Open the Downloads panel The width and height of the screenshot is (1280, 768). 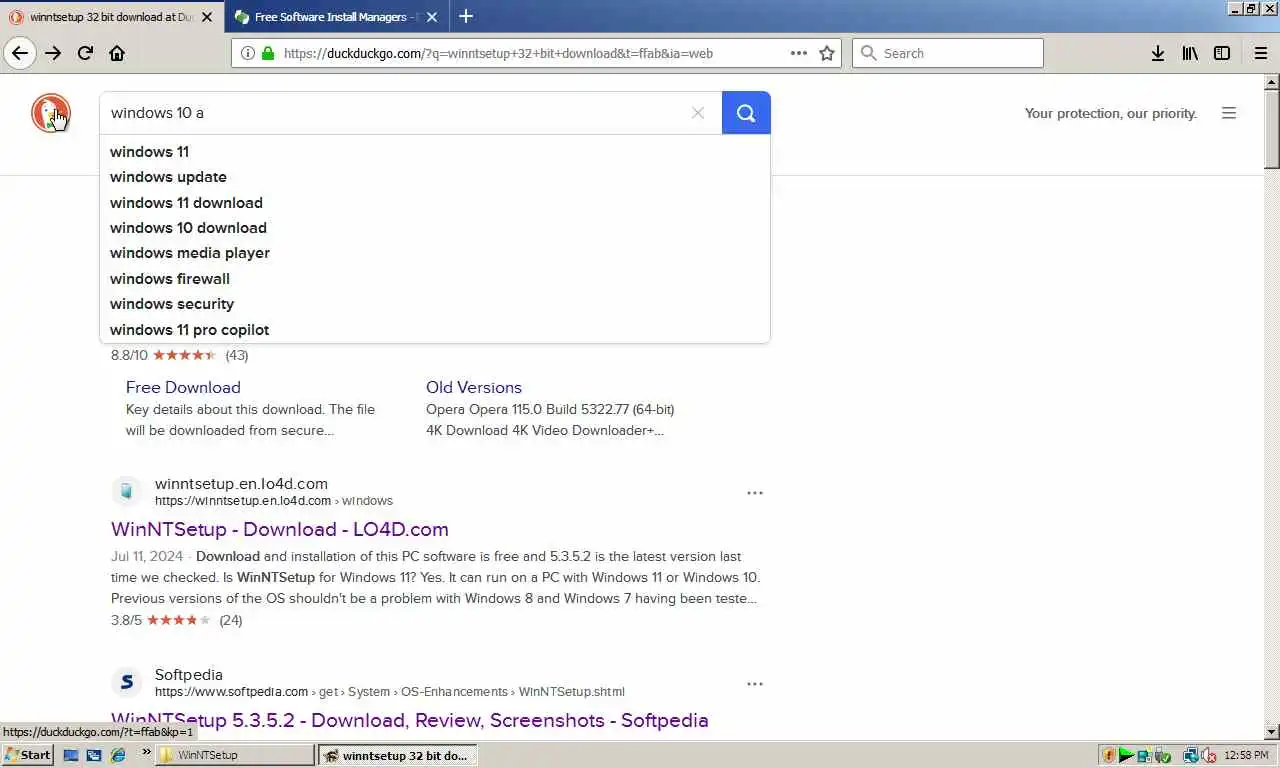1157,53
